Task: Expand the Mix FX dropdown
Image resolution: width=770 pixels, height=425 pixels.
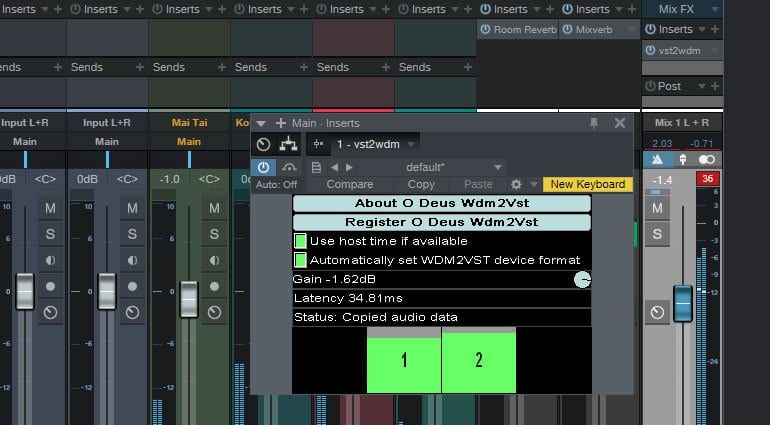Action: point(715,9)
